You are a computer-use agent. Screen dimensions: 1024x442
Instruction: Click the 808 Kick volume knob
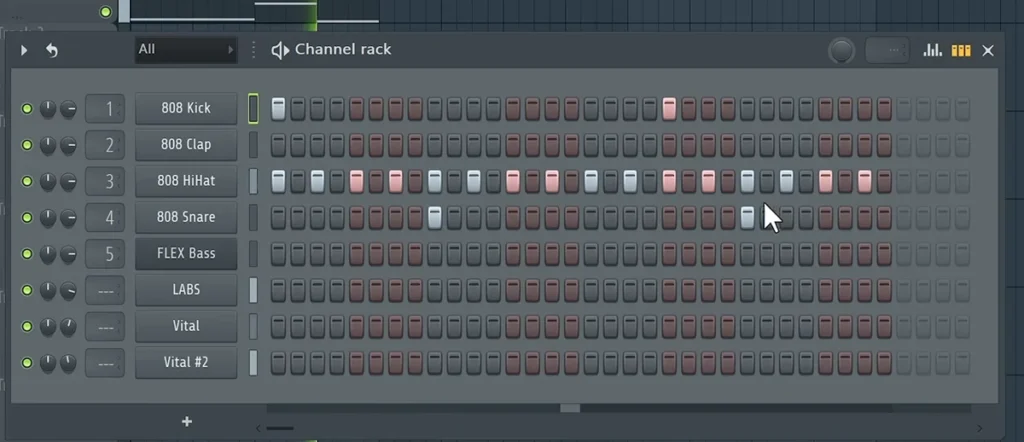(x=69, y=109)
